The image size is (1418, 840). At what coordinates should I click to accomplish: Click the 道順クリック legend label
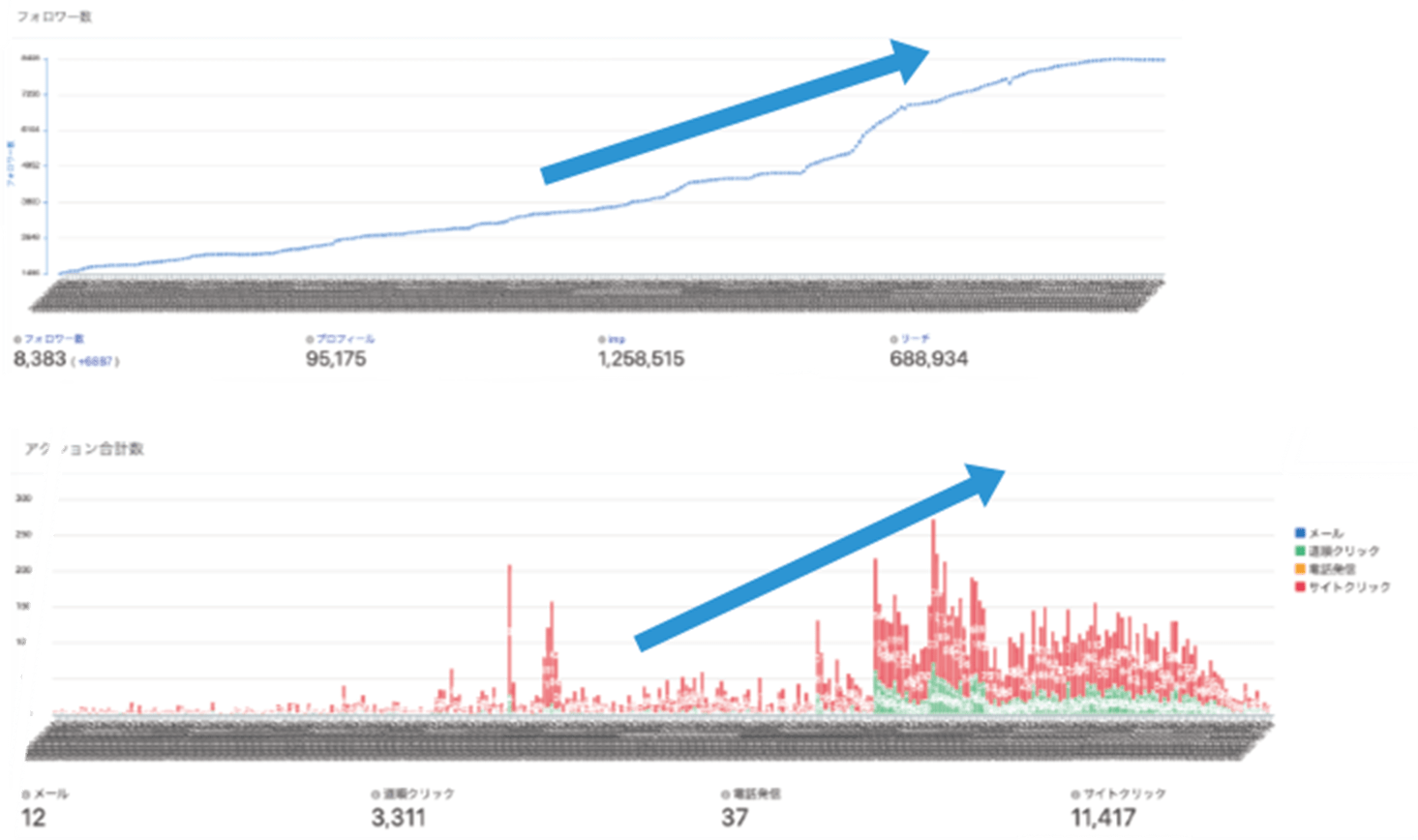(1344, 551)
